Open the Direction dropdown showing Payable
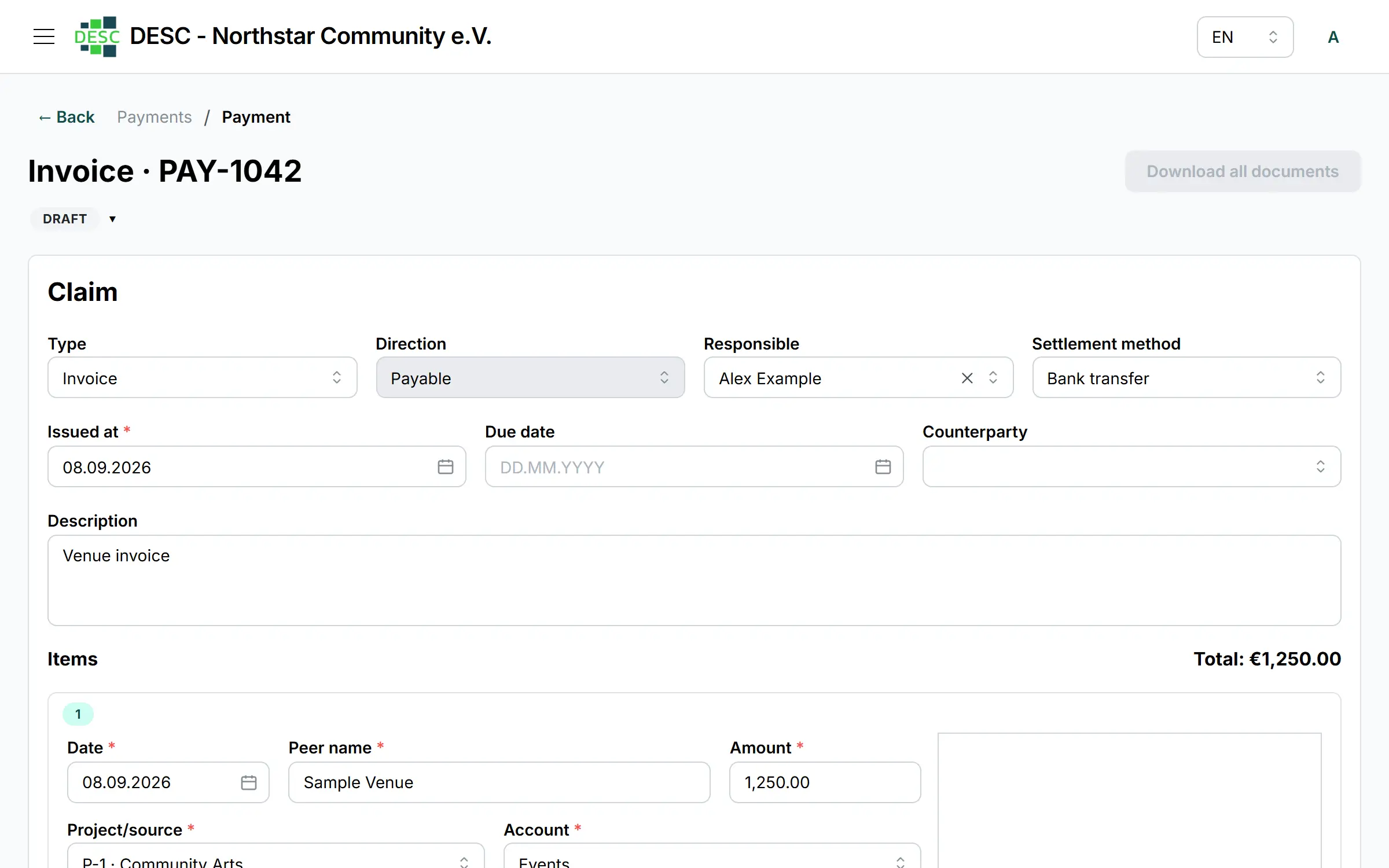The width and height of the screenshot is (1389, 868). (530, 377)
